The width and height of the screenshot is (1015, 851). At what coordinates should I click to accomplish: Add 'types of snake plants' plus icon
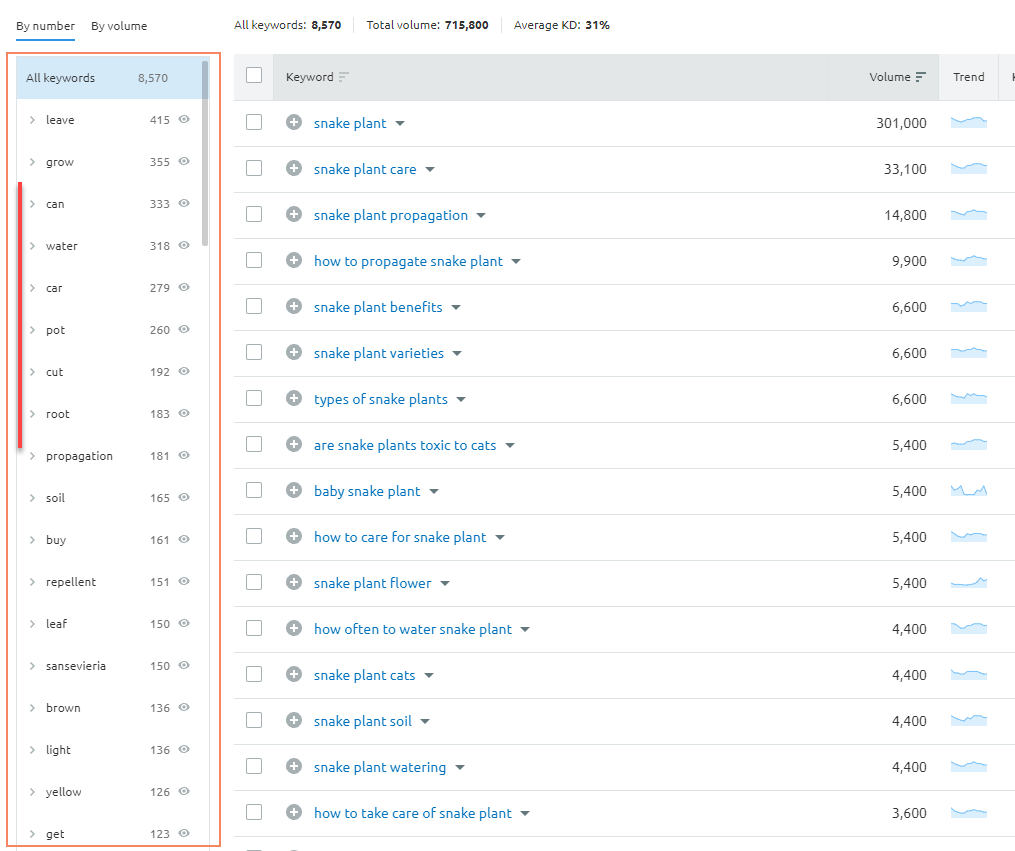294,398
